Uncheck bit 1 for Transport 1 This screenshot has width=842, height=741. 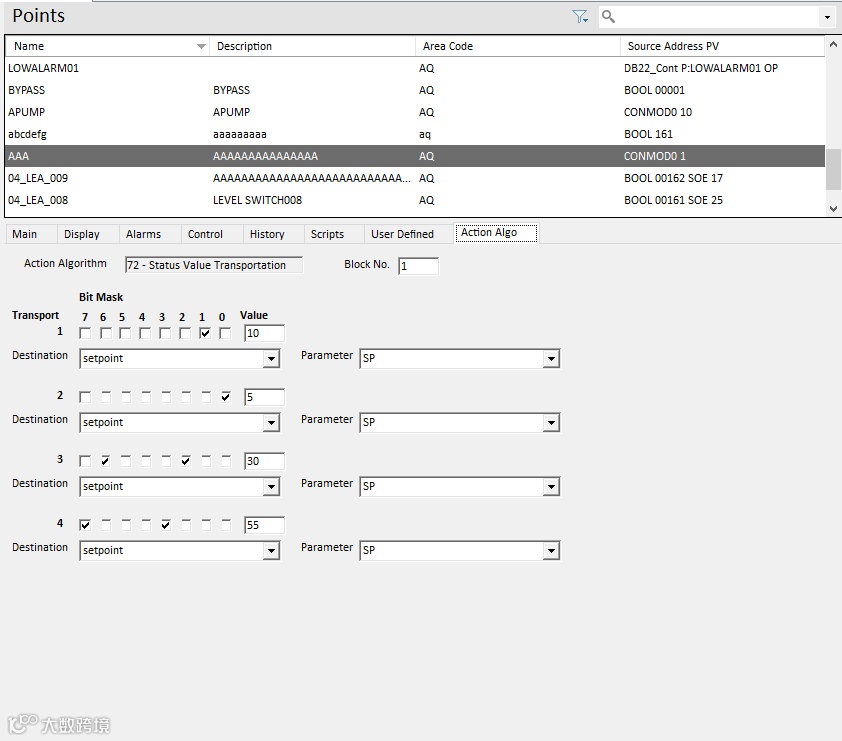coord(205,333)
